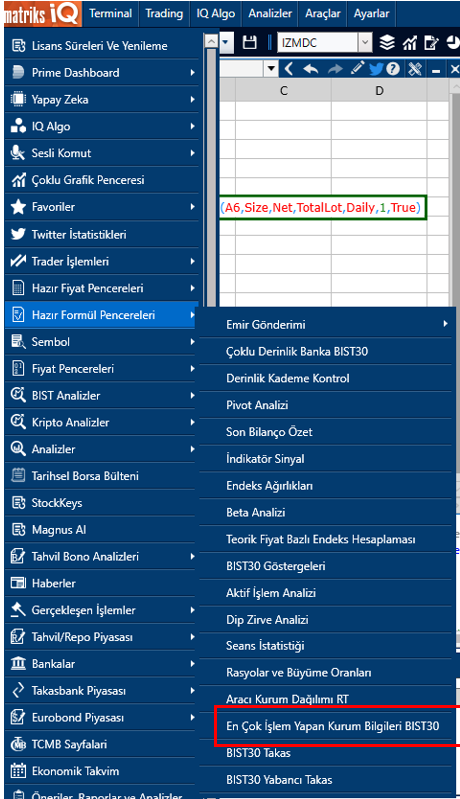Click the Bankalar building icon
This screenshot has height=799, width=460.
coord(18,663)
